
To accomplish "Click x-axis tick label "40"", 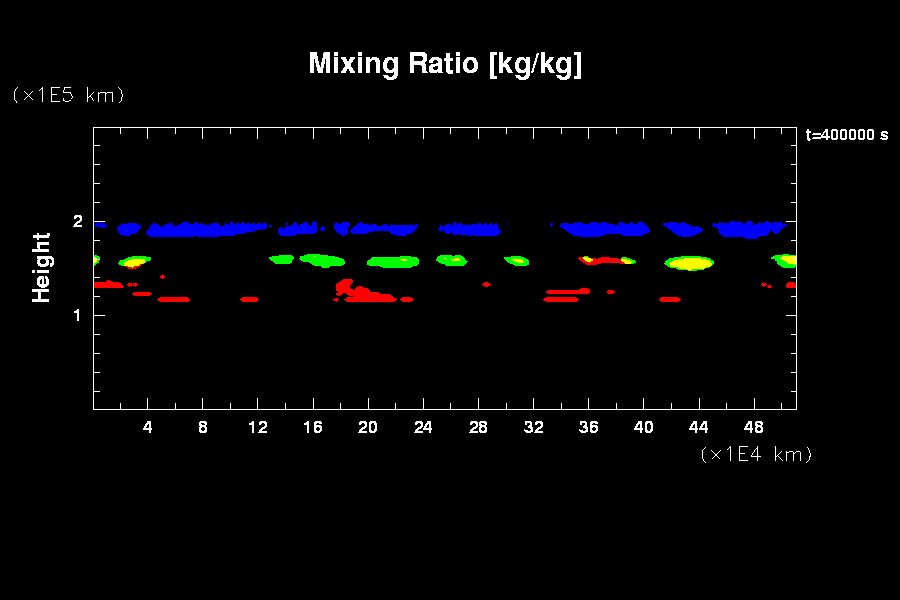I will (643, 427).
